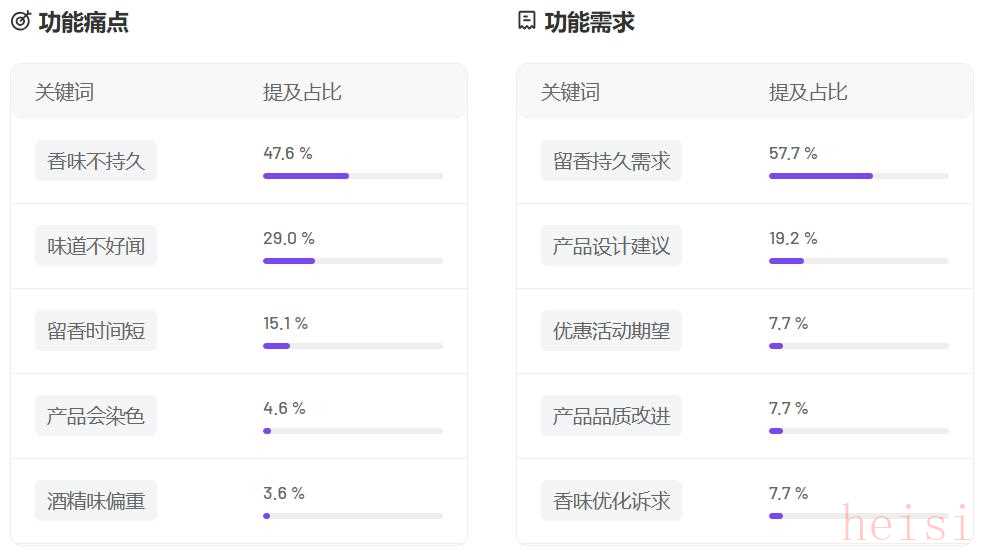987x553 pixels.
Task: Choose the 产品会染色 keyword tag
Action: 96,416
